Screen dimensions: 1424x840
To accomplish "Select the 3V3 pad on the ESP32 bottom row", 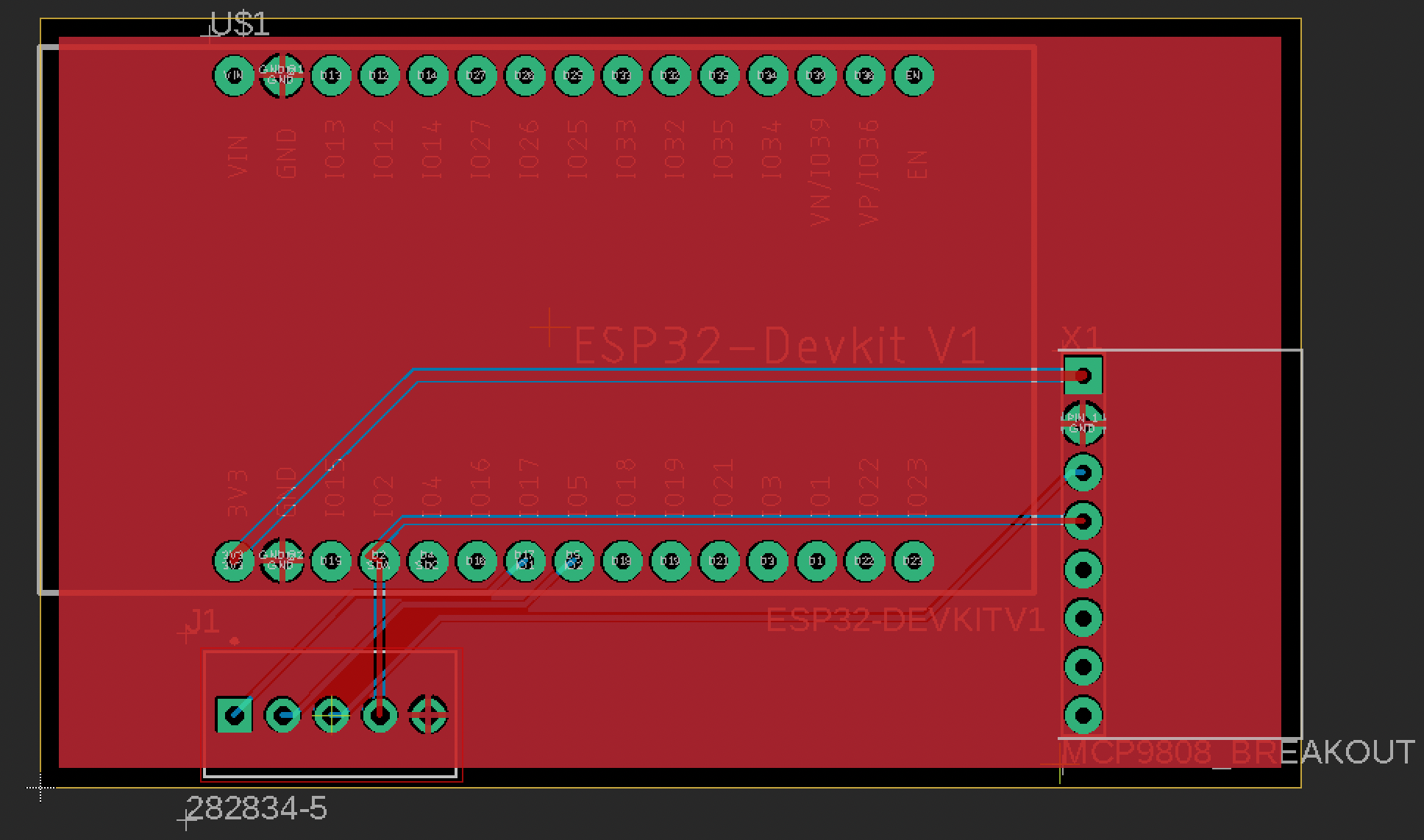I will pos(234,561).
